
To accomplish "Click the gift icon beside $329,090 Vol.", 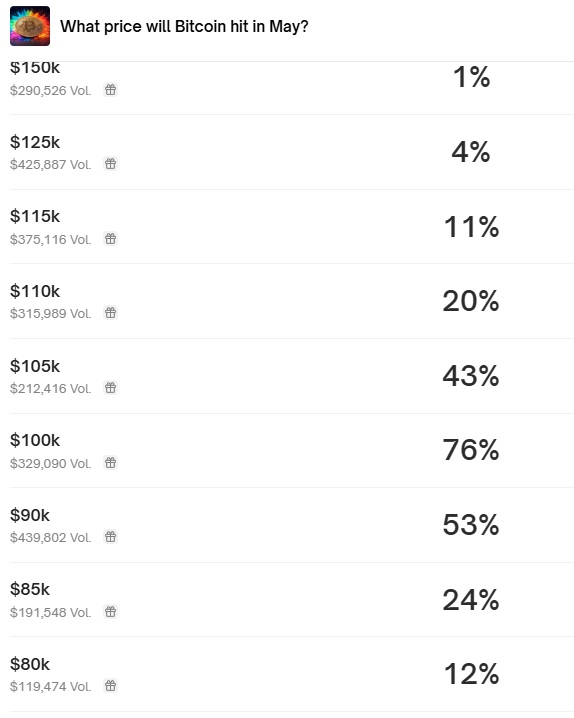I will click(110, 462).
